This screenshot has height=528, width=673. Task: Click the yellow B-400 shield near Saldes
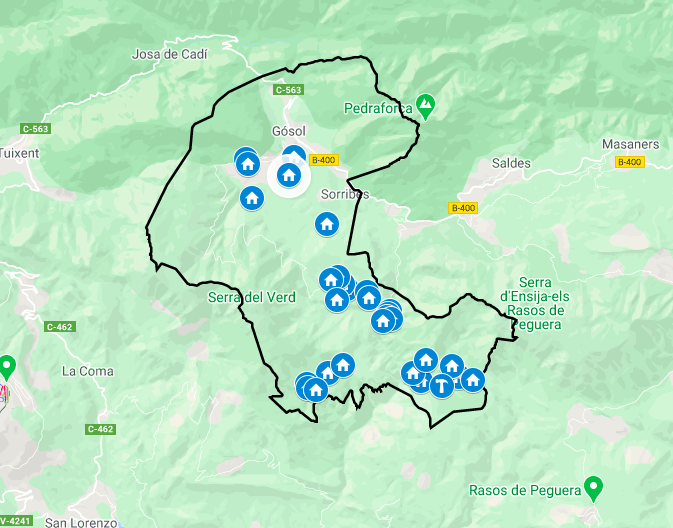click(463, 208)
